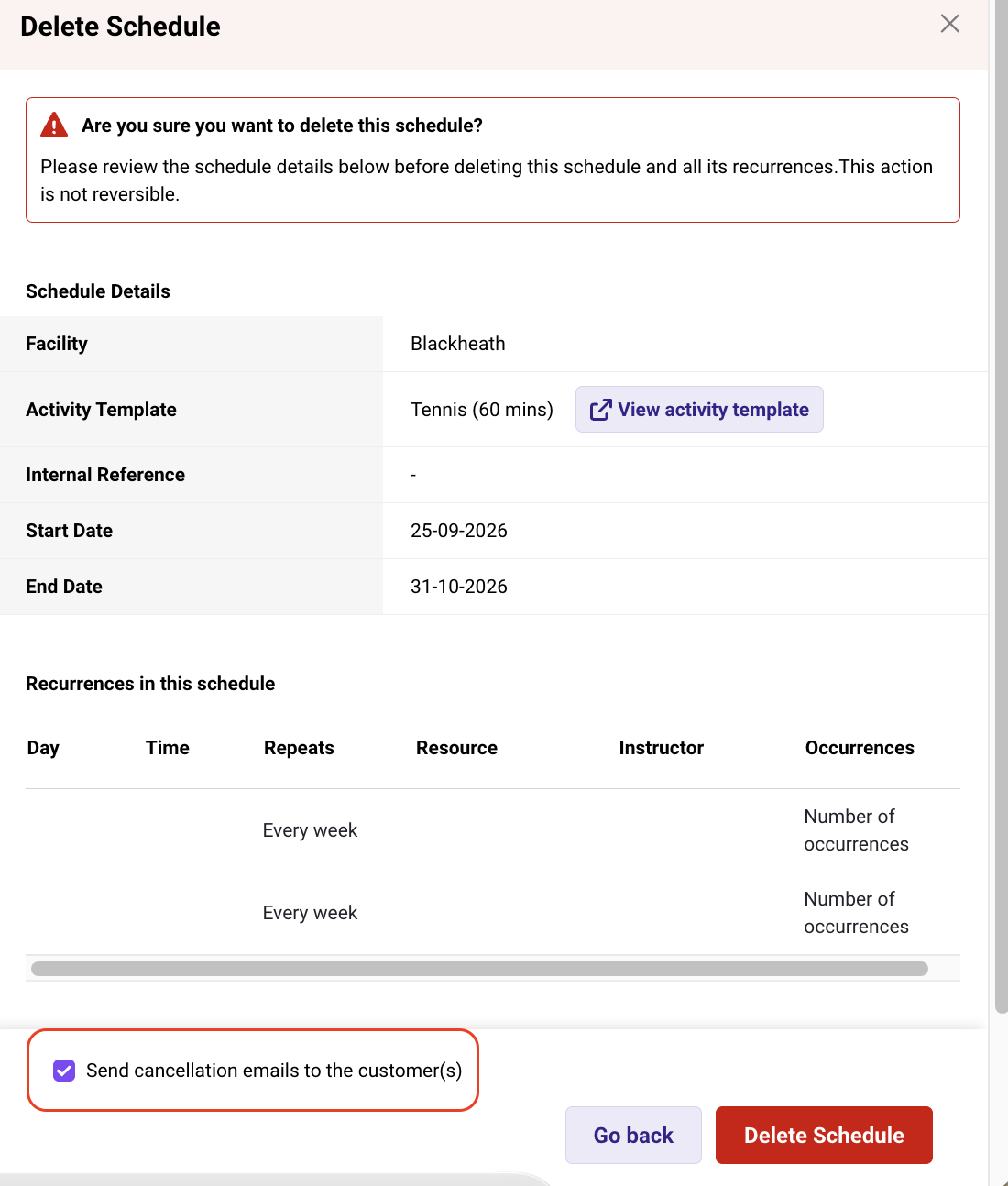1008x1186 pixels.
Task: Close the Delete Schedule dialog
Action: click(950, 24)
